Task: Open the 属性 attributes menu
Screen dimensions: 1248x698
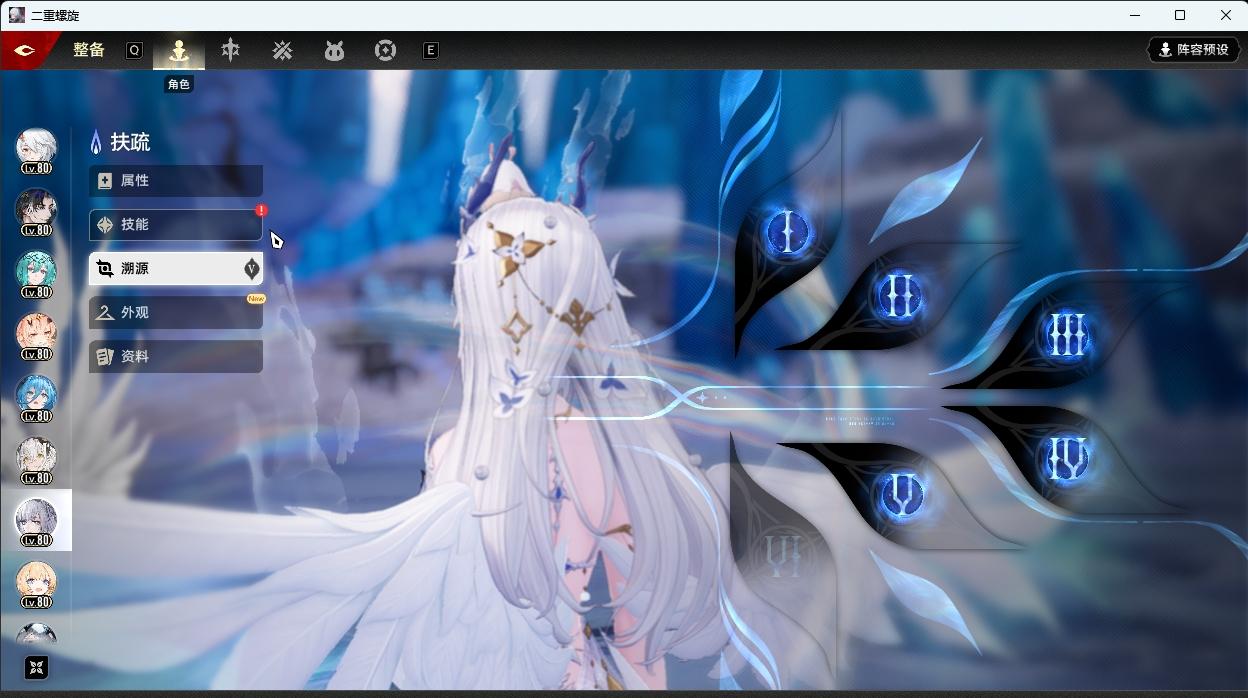Action: tap(176, 181)
